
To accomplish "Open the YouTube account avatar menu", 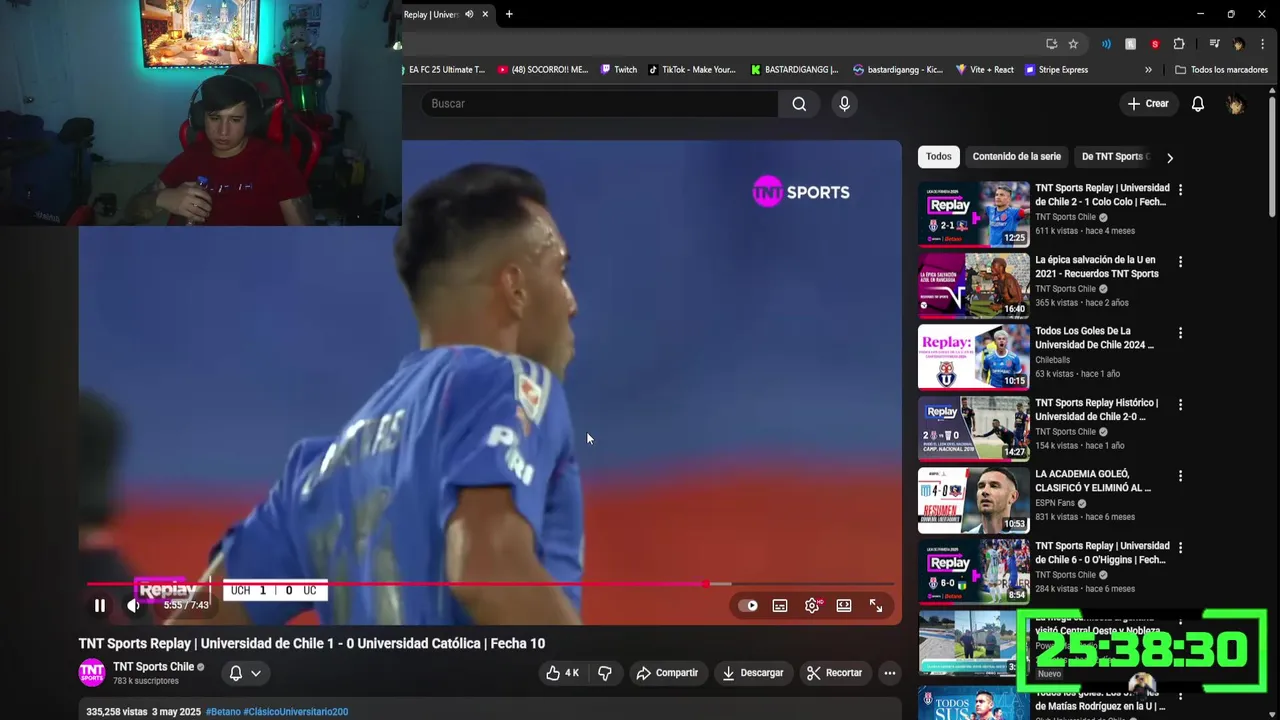I will click(x=1236, y=104).
